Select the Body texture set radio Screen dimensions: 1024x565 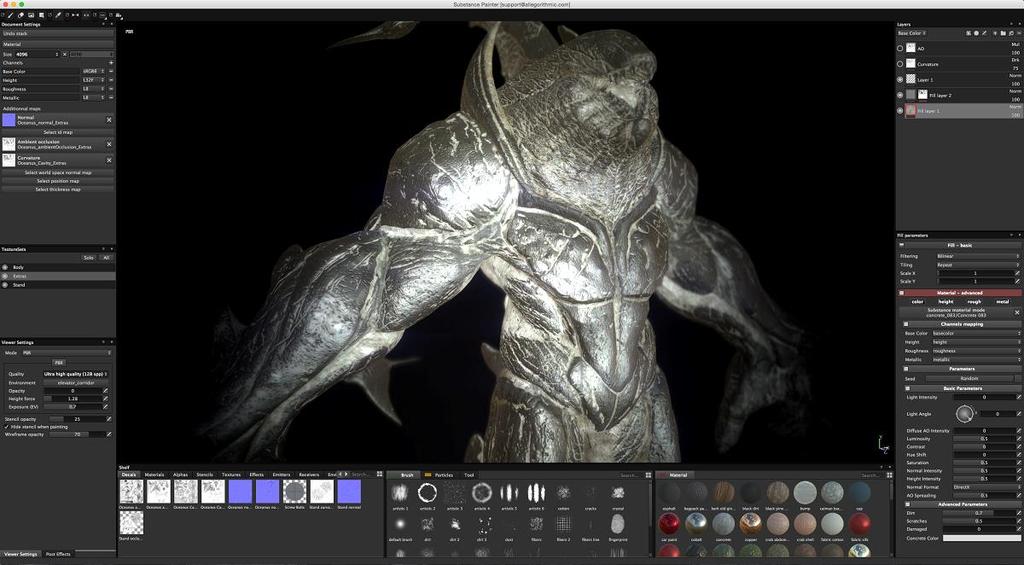5,267
